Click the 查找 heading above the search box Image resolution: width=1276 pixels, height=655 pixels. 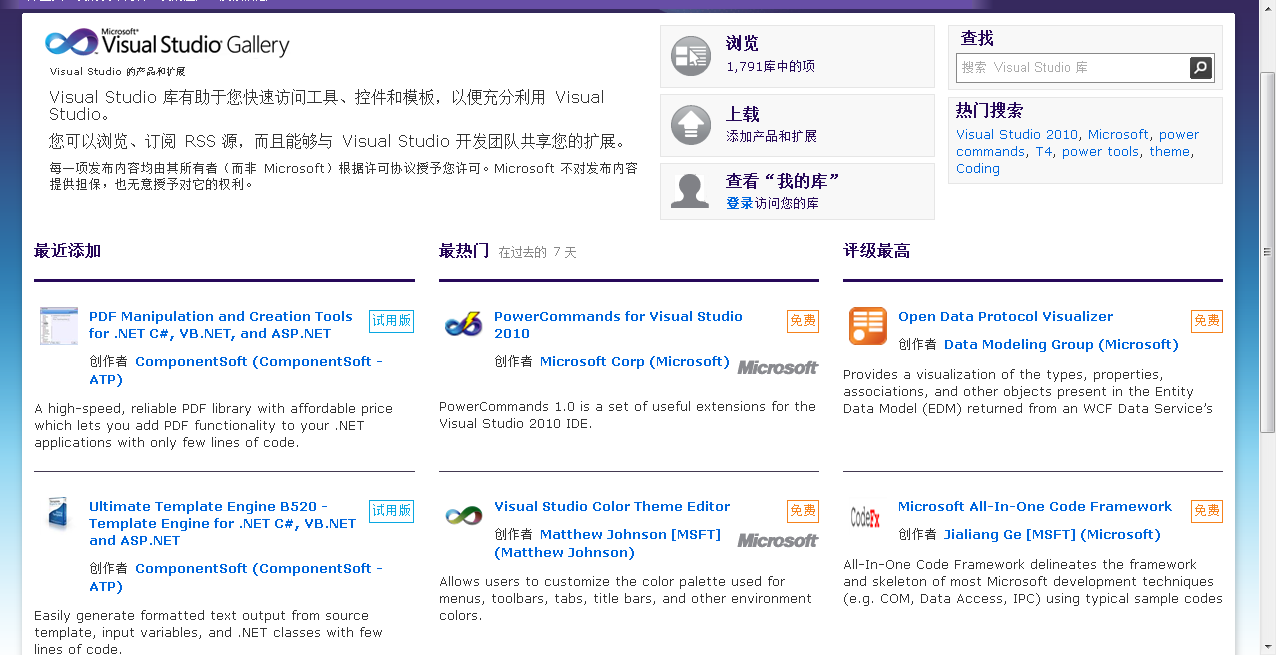977,38
